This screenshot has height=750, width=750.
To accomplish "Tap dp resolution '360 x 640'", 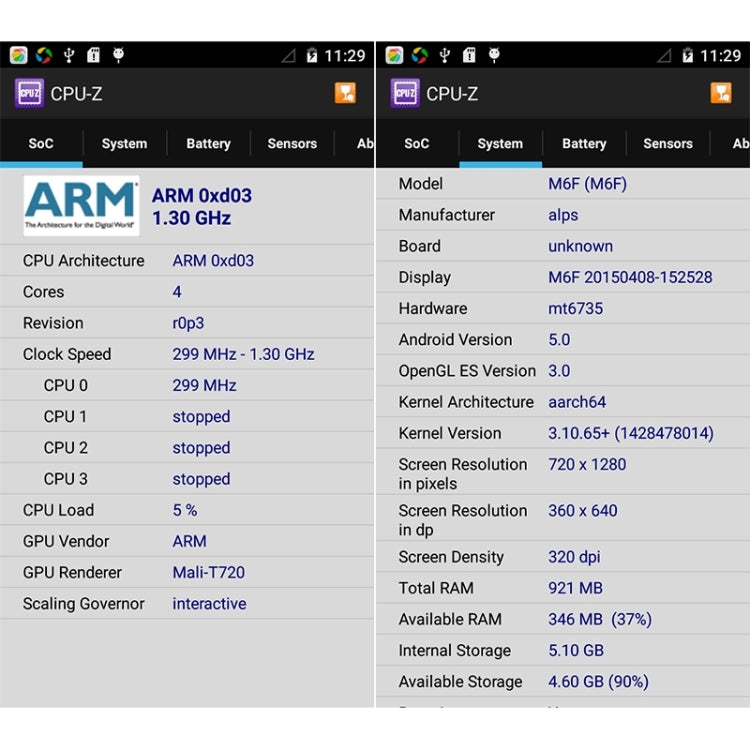I will click(583, 511).
